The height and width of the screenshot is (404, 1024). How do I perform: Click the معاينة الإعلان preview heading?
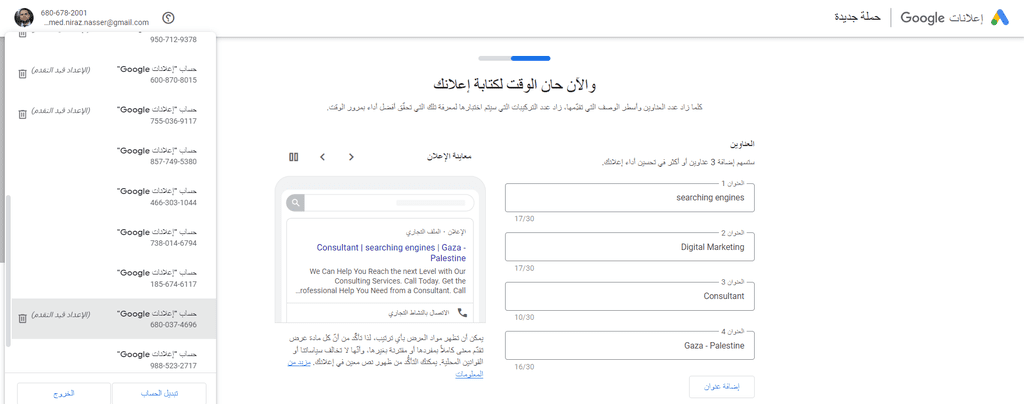[x=448, y=157]
